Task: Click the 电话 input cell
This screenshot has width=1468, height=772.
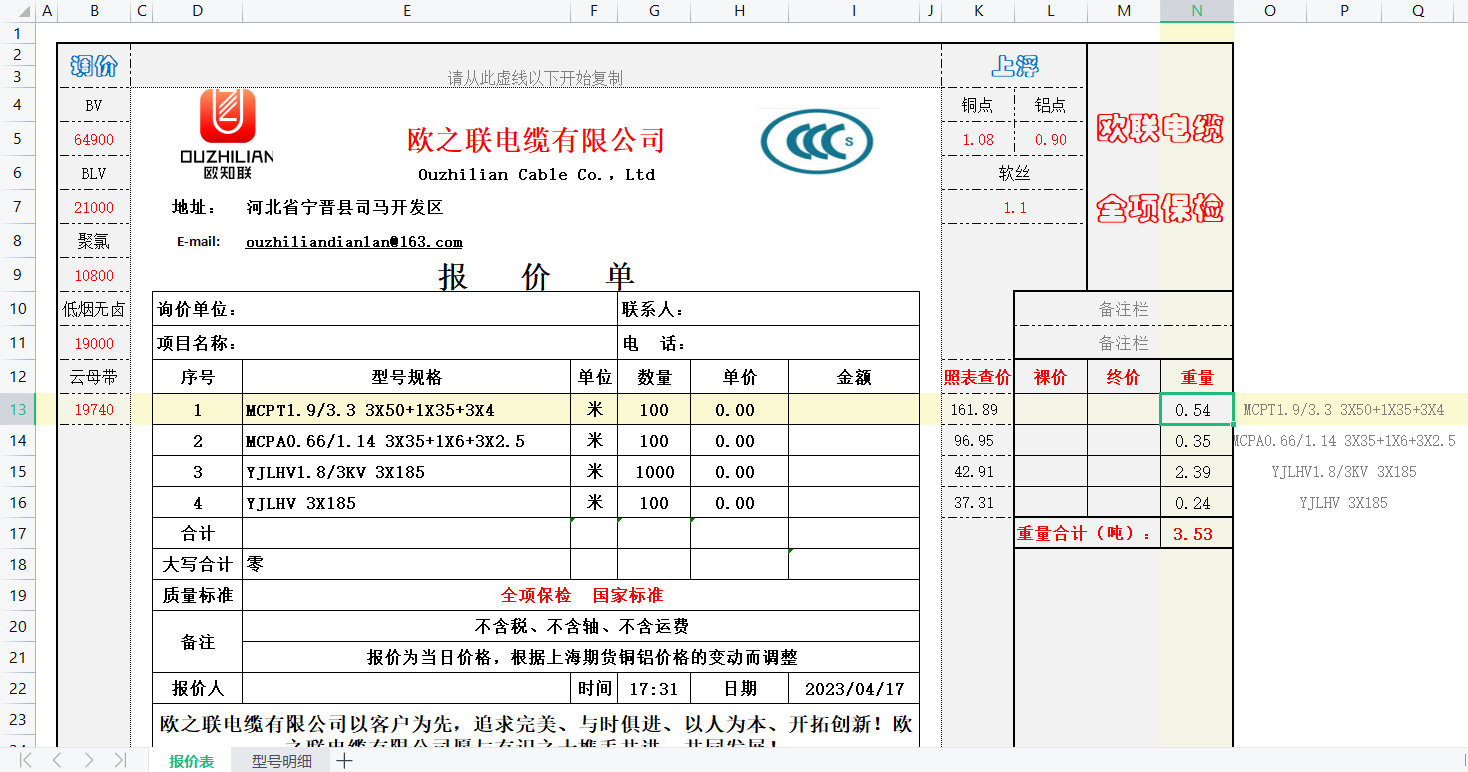Action: 768,343
